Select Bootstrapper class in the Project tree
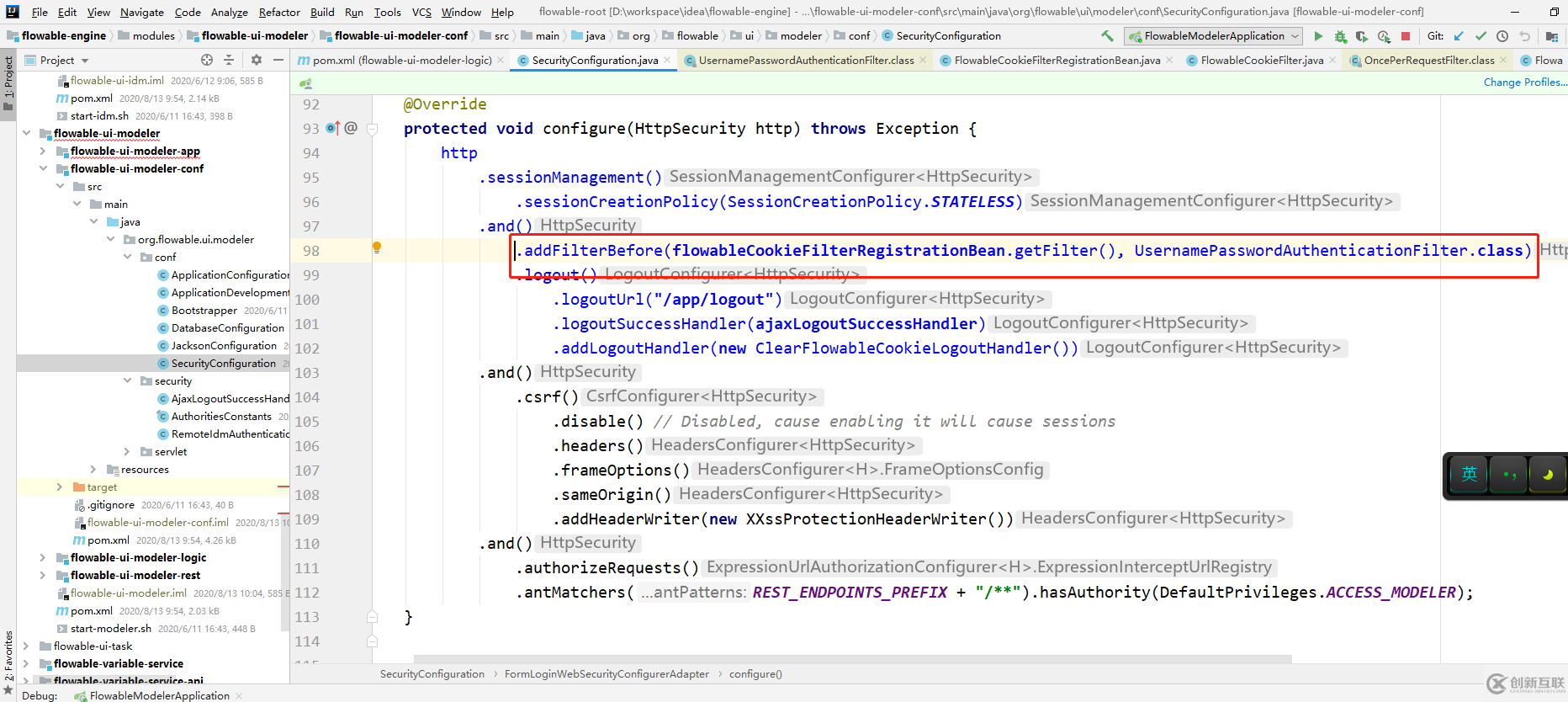1568x702 pixels. pos(204,310)
